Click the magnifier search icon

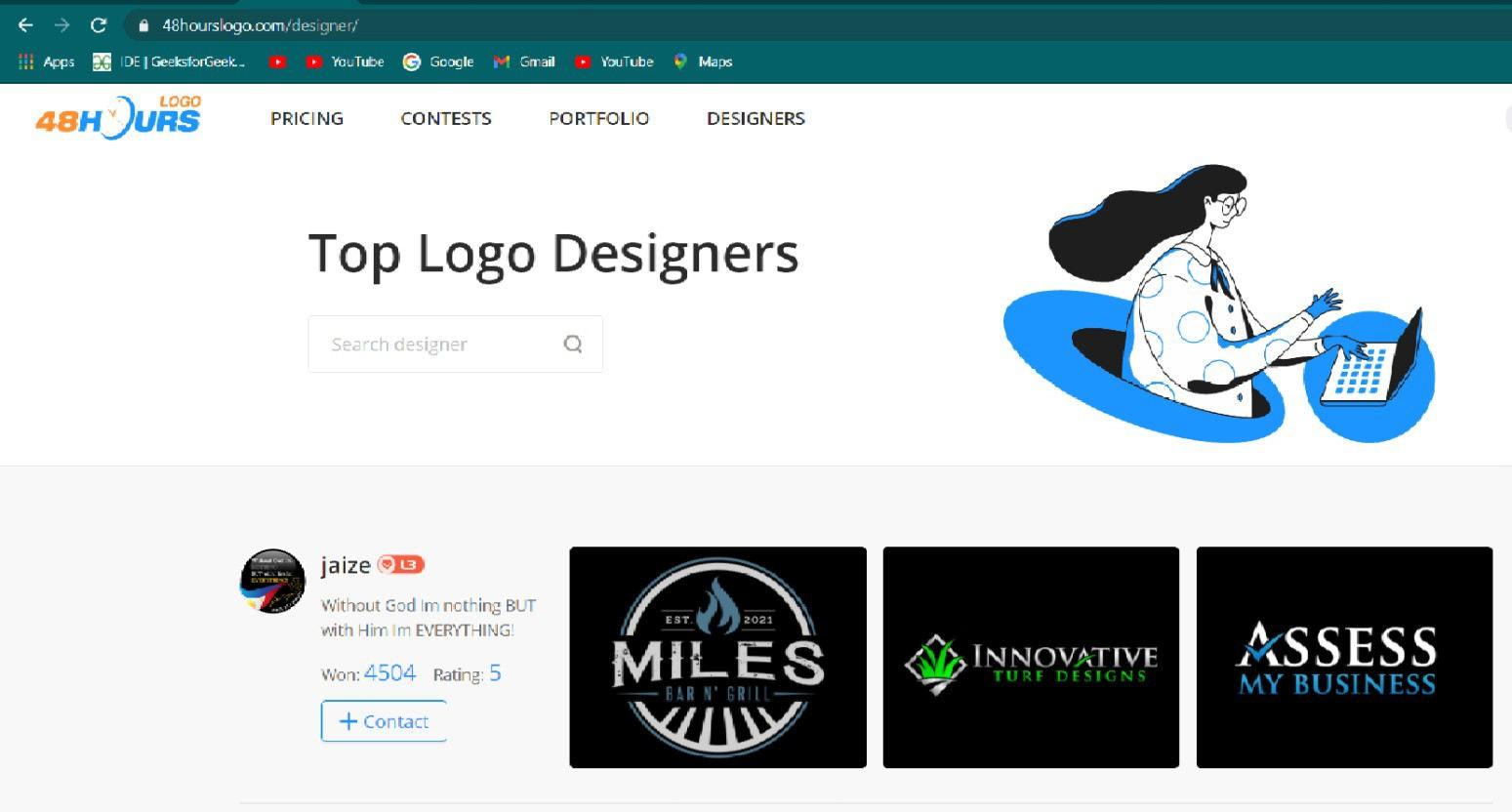click(x=573, y=344)
